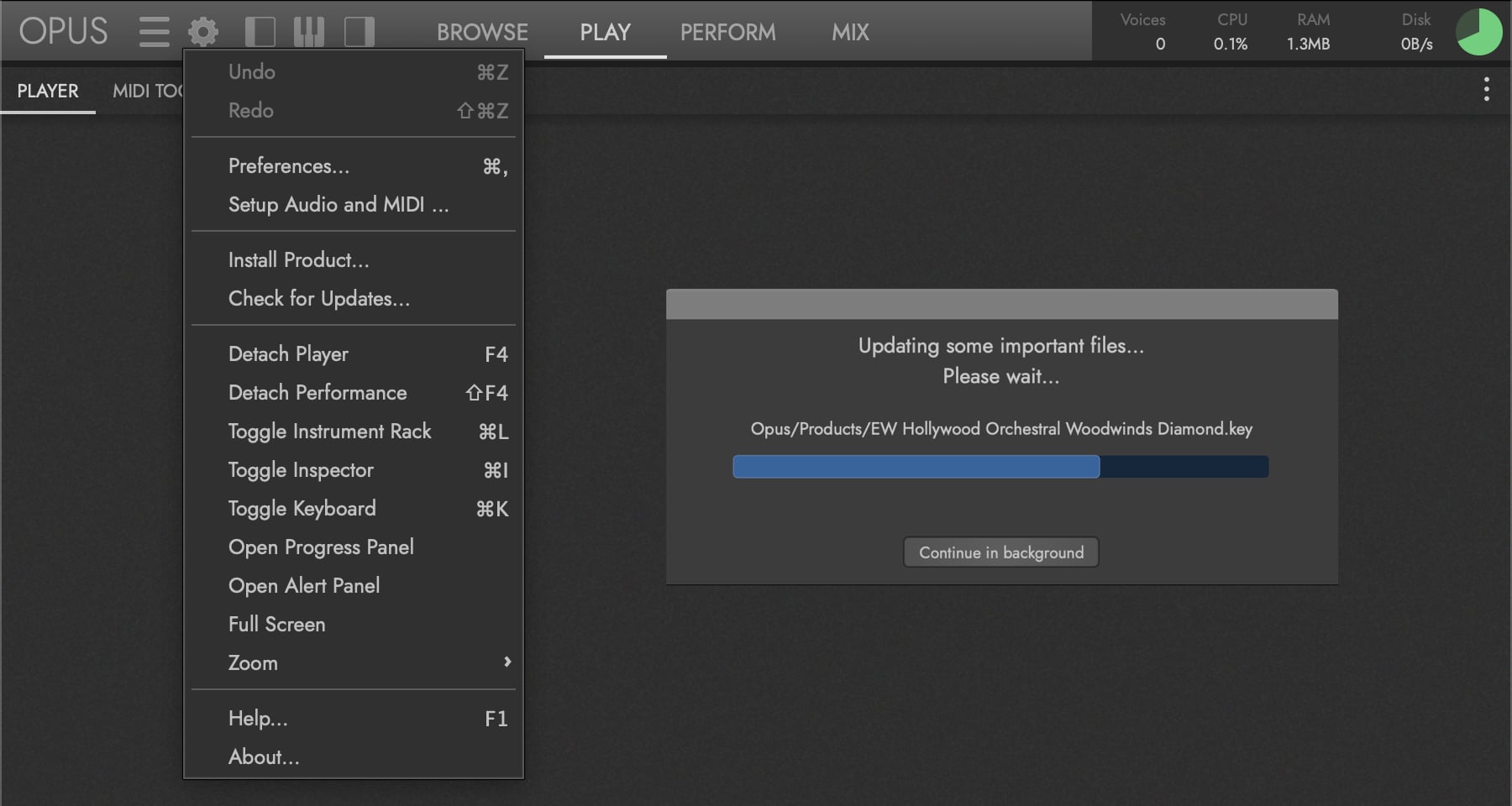This screenshot has width=1512, height=806.
Task: Open the three-dot options menu
Action: pos(1486,89)
